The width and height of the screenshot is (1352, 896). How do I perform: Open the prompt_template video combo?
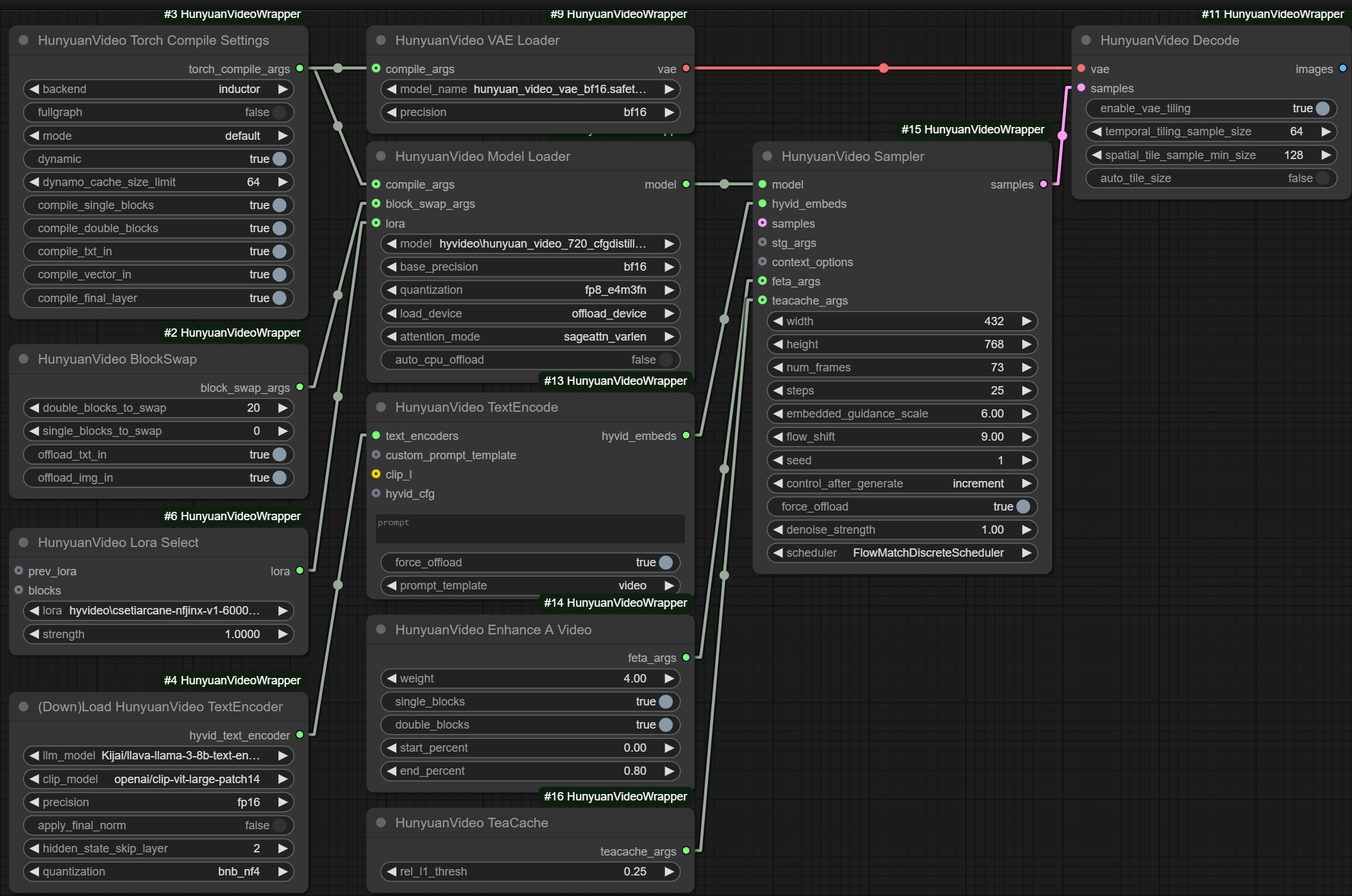coord(530,585)
